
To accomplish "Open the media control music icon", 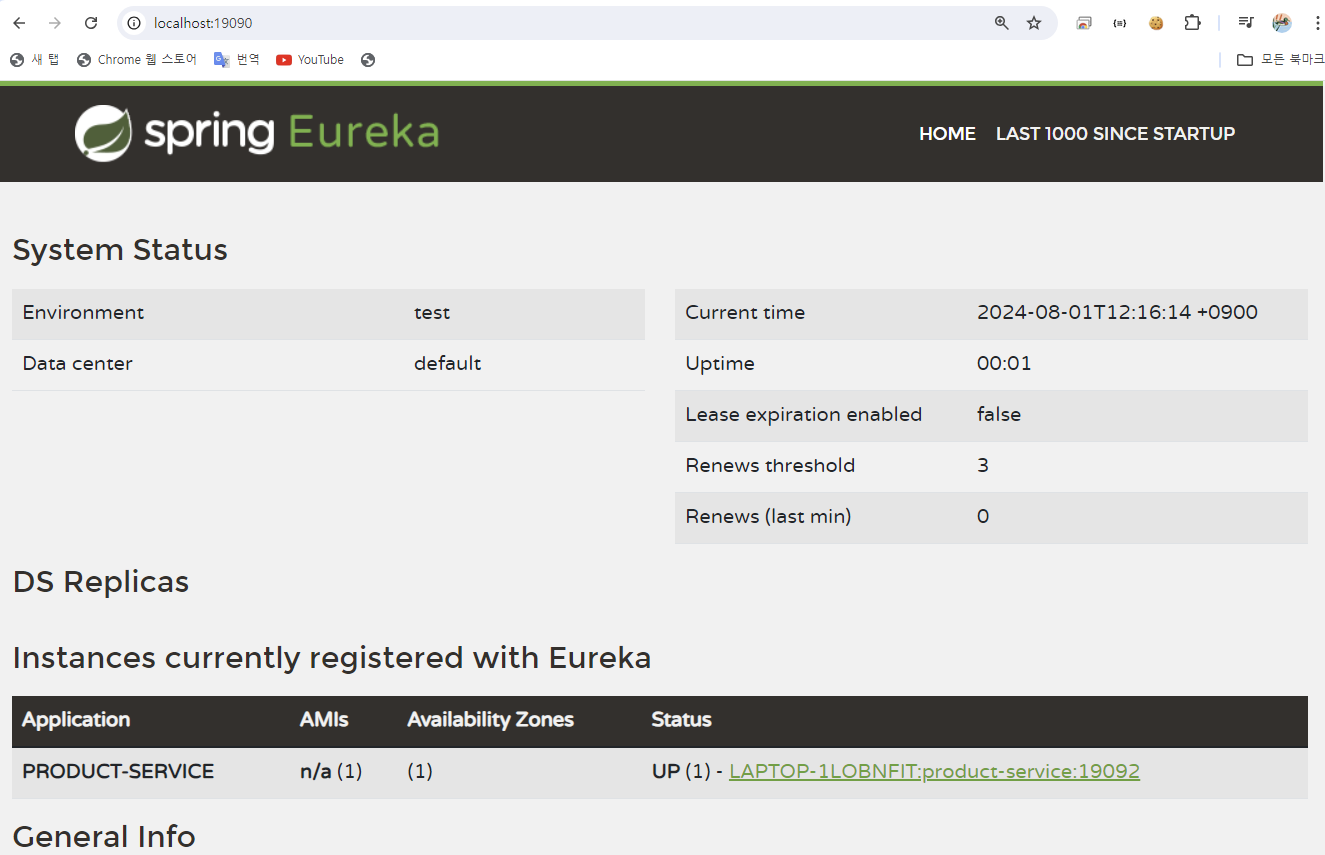I will 1245,23.
